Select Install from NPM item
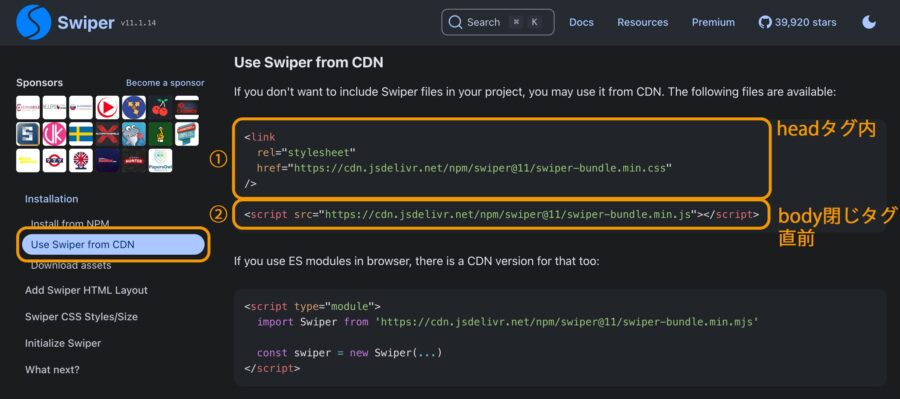The image size is (900, 399). [69, 223]
